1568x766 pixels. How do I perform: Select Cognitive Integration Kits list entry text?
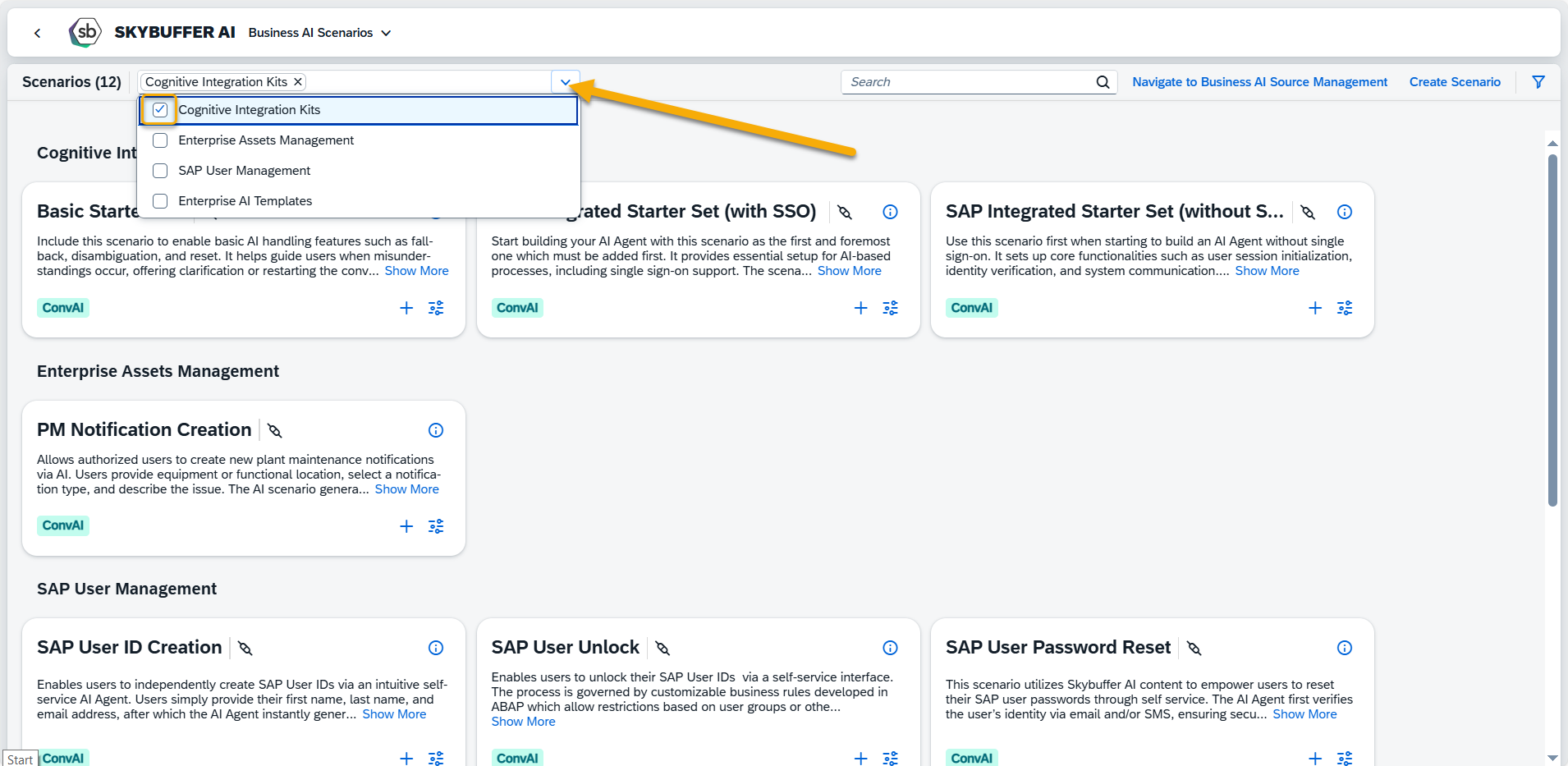click(x=250, y=110)
